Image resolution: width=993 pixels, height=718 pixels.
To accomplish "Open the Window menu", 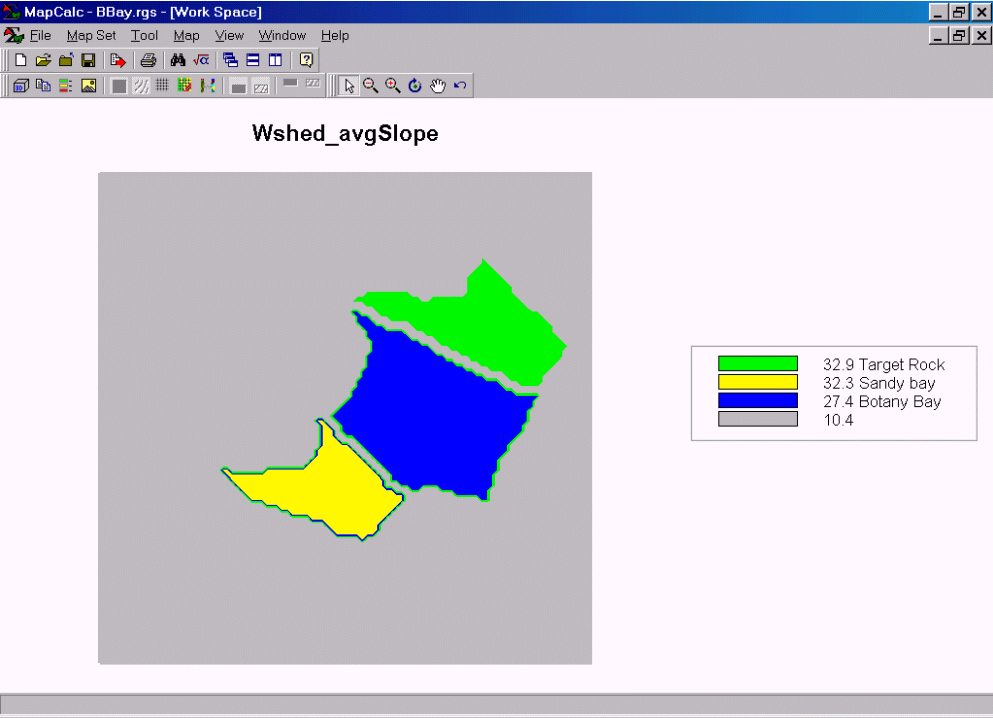I will 282,35.
